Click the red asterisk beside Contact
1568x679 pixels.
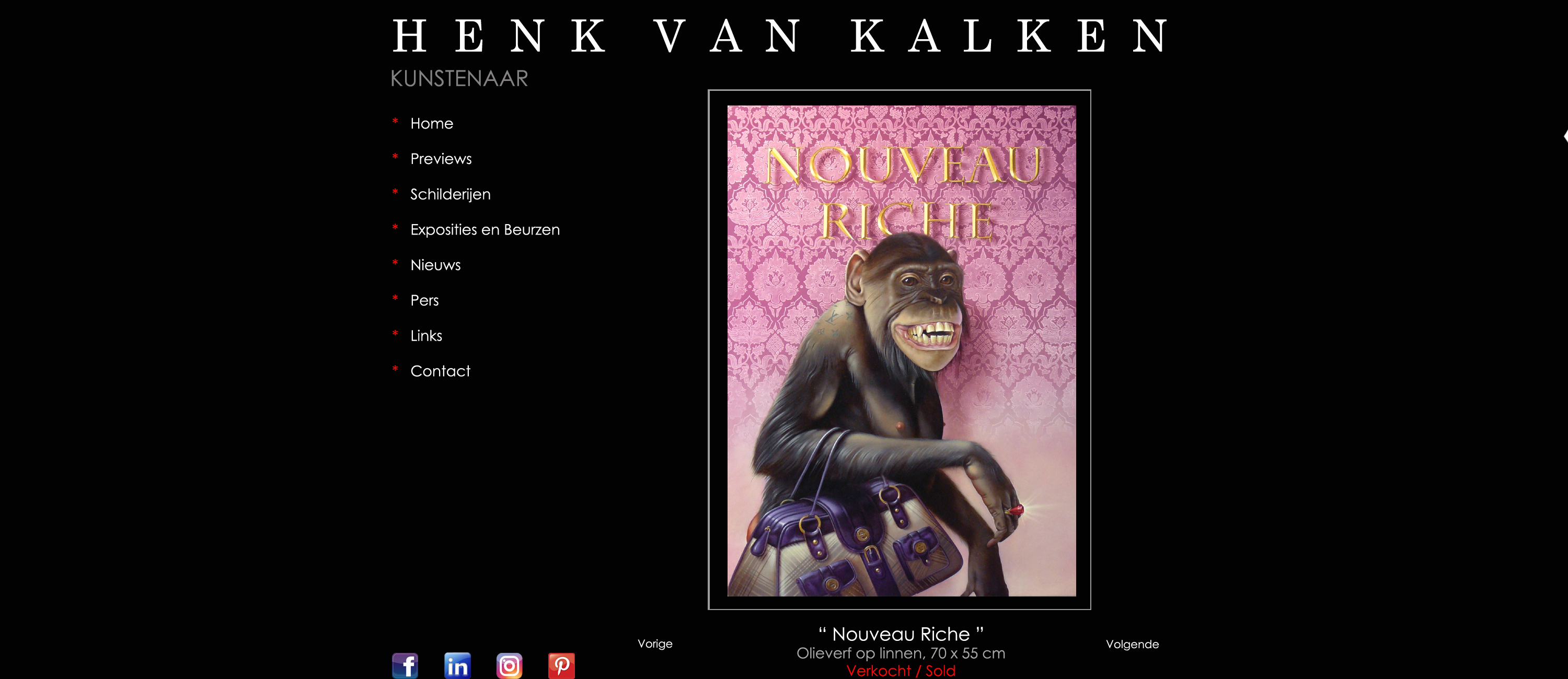395,369
